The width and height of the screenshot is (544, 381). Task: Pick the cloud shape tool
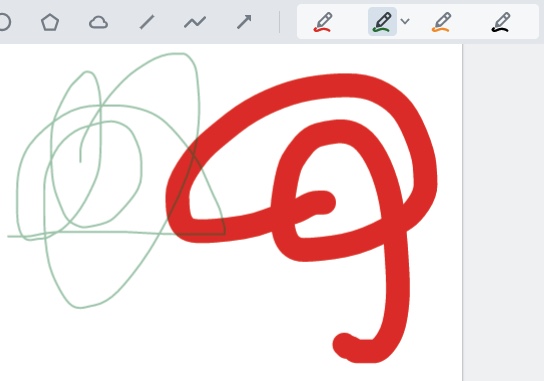99,22
